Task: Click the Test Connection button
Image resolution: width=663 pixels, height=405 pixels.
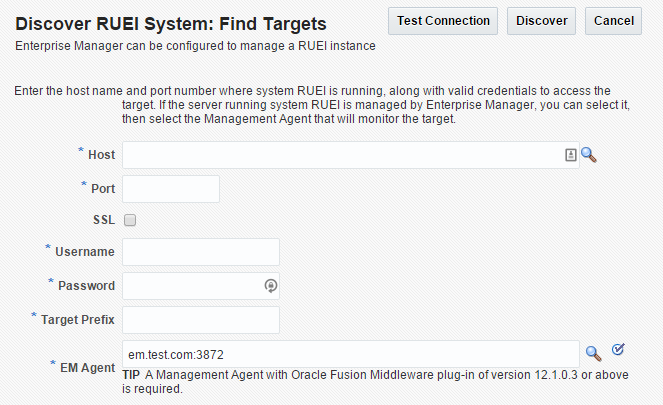Action: tap(443, 21)
